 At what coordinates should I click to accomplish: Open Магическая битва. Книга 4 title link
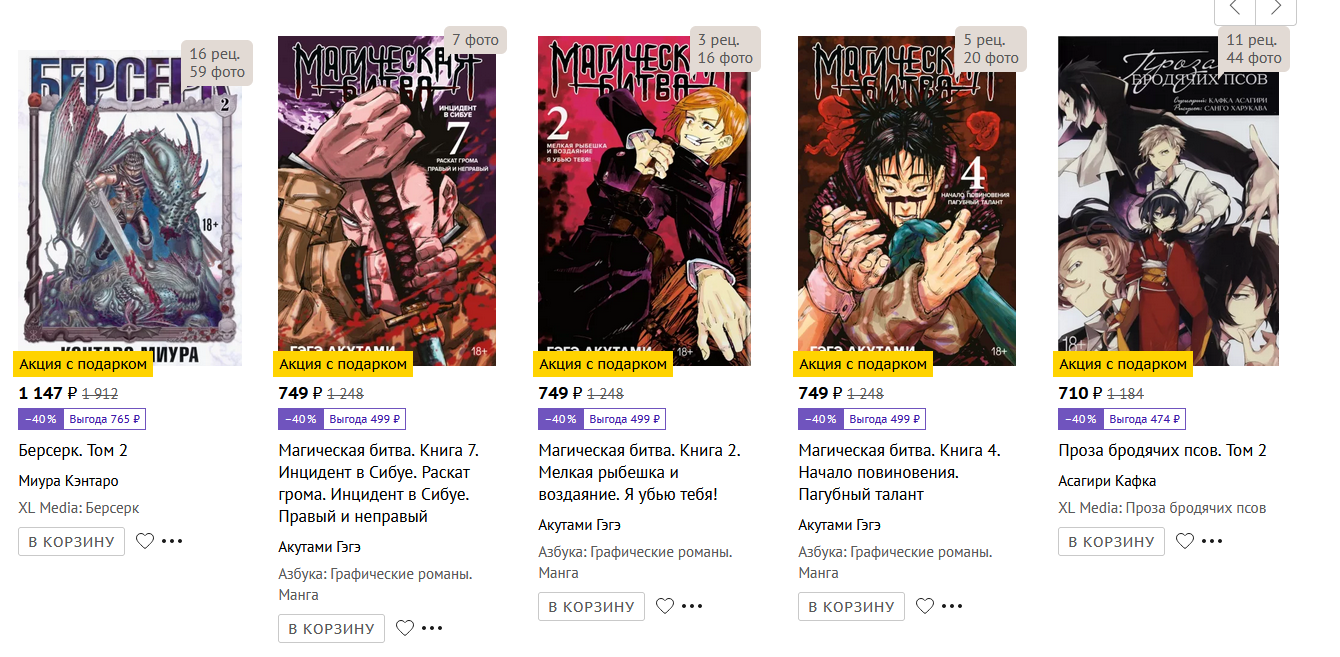point(900,472)
